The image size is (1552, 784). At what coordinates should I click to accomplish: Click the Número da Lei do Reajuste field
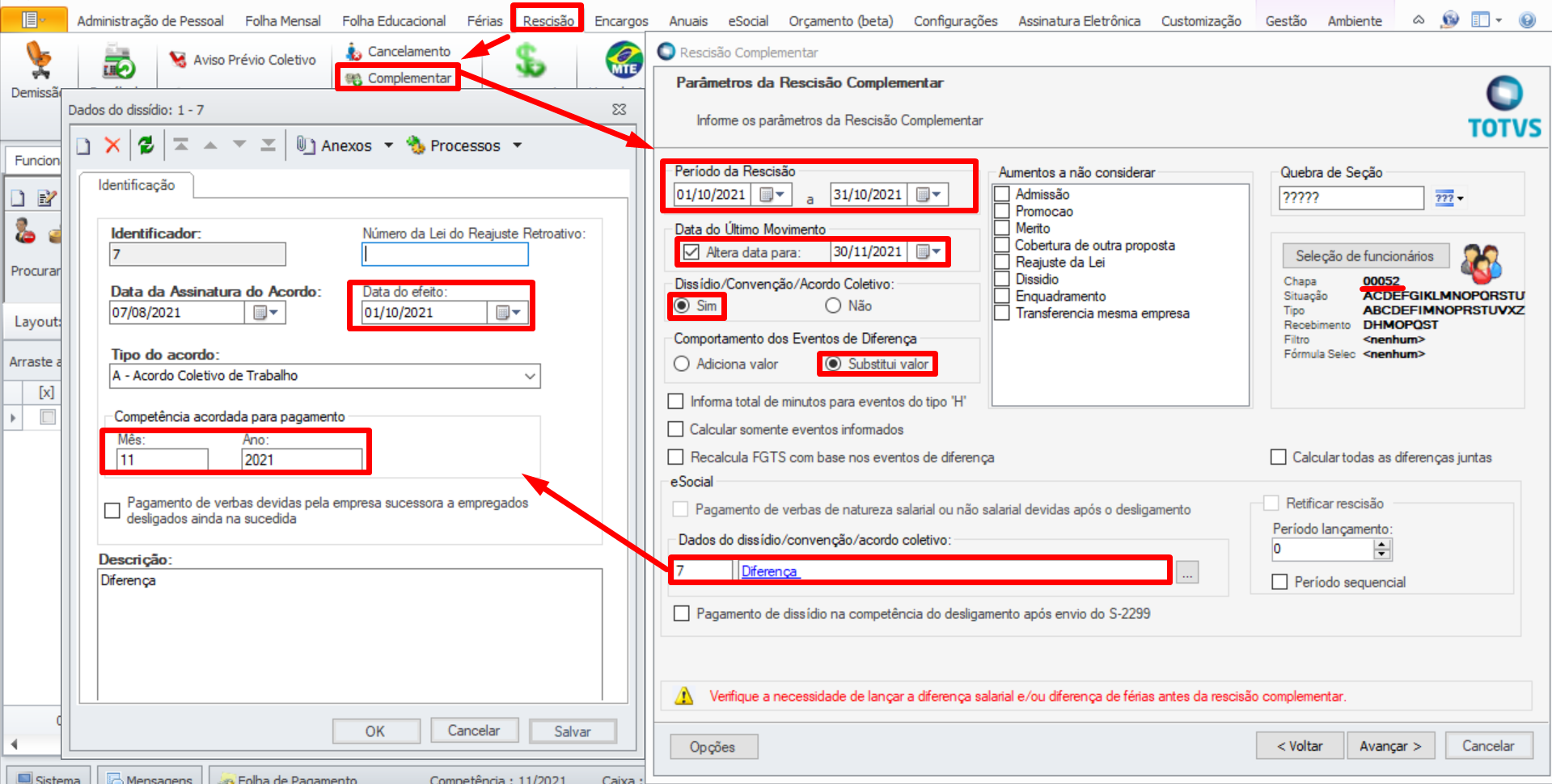tap(445, 255)
